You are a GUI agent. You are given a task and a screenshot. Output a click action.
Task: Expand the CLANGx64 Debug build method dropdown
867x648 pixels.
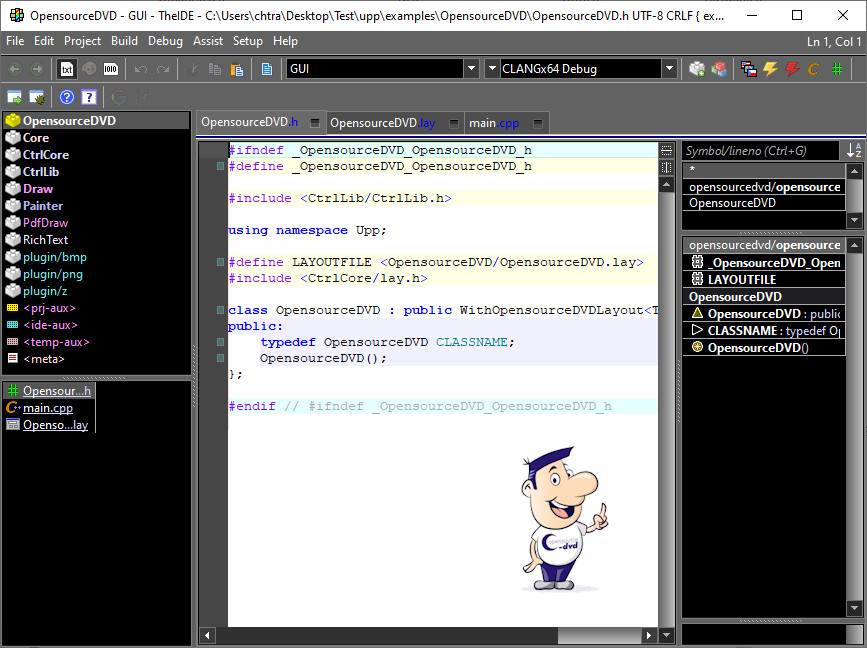[x=669, y=69]
